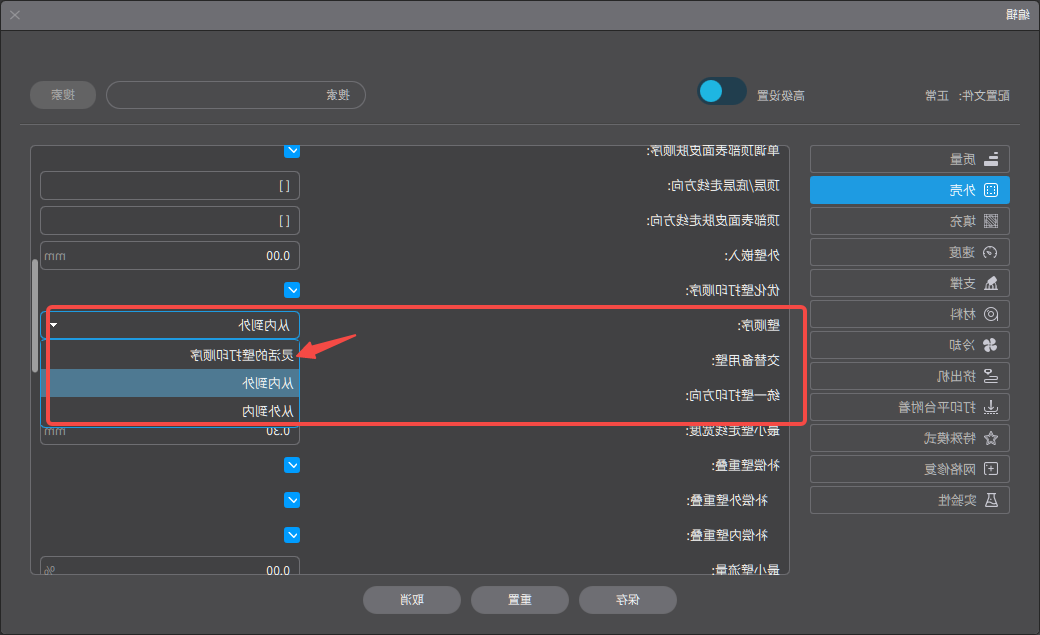1040x635 pixels.
Task: Uncheck the 优化壁打印顺序 checkbox
Action: tap(292, 290)
